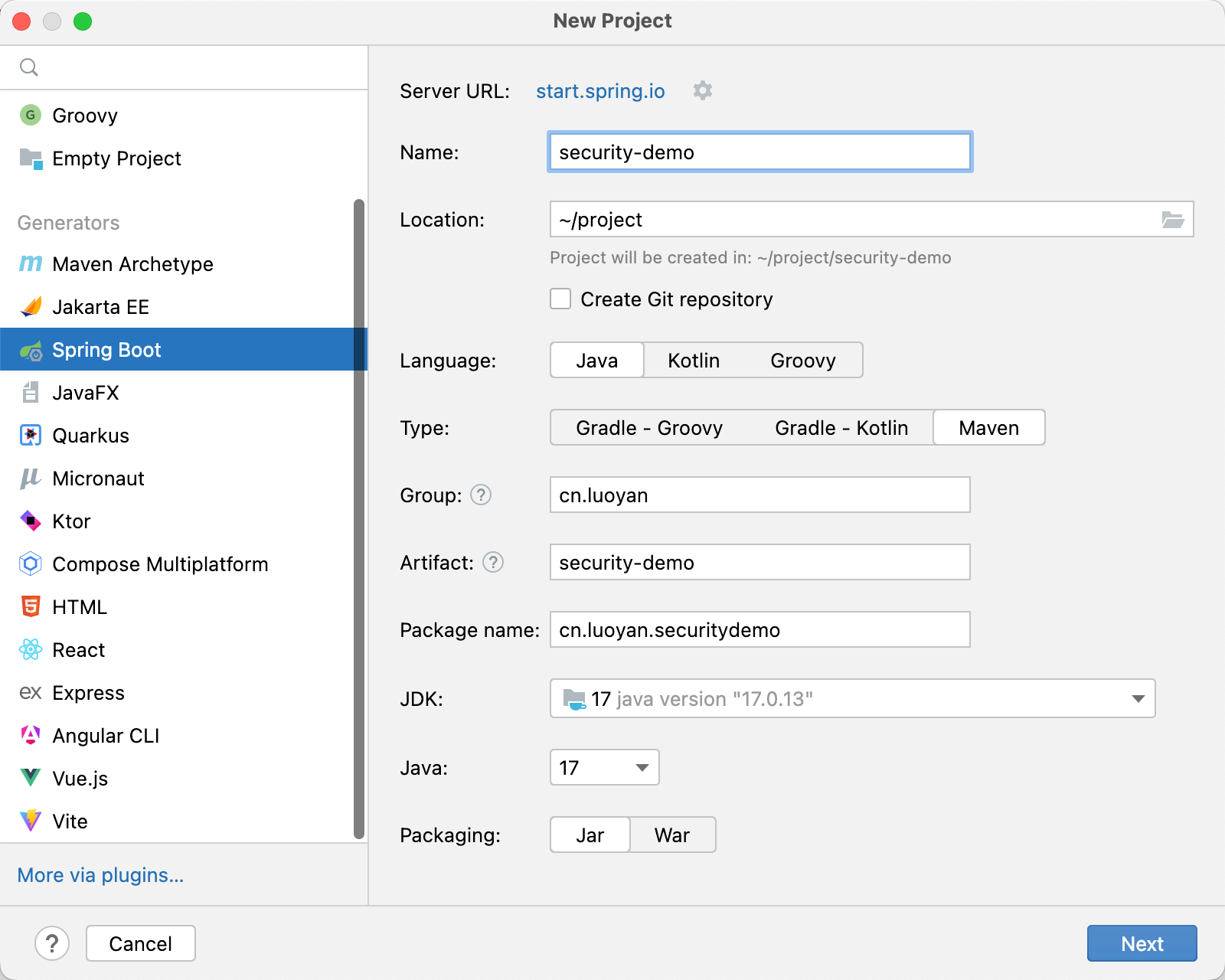
Task: Click the HTML5 icon
Action: coord(31,607)
